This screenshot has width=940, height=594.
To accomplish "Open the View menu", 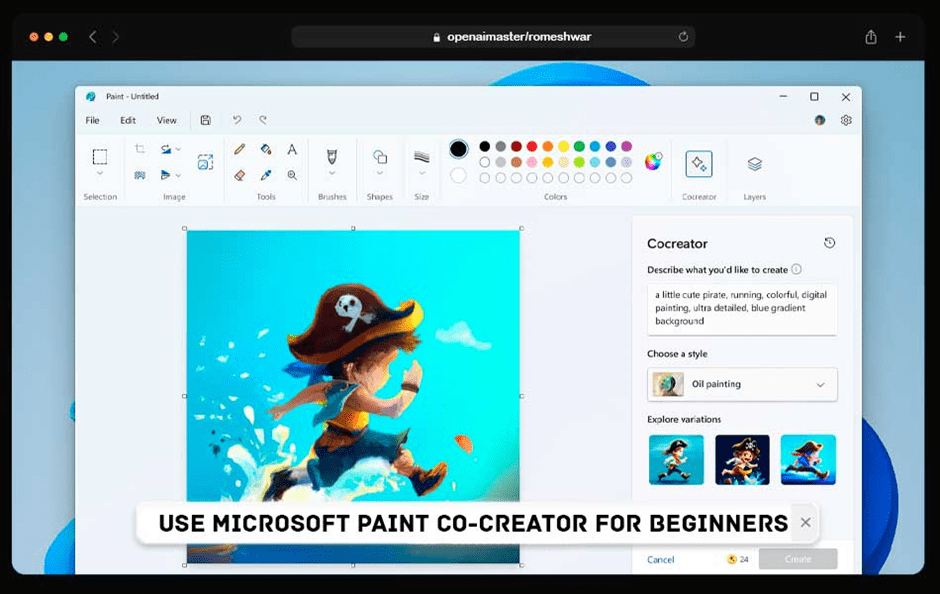I will tap(166, 119).
